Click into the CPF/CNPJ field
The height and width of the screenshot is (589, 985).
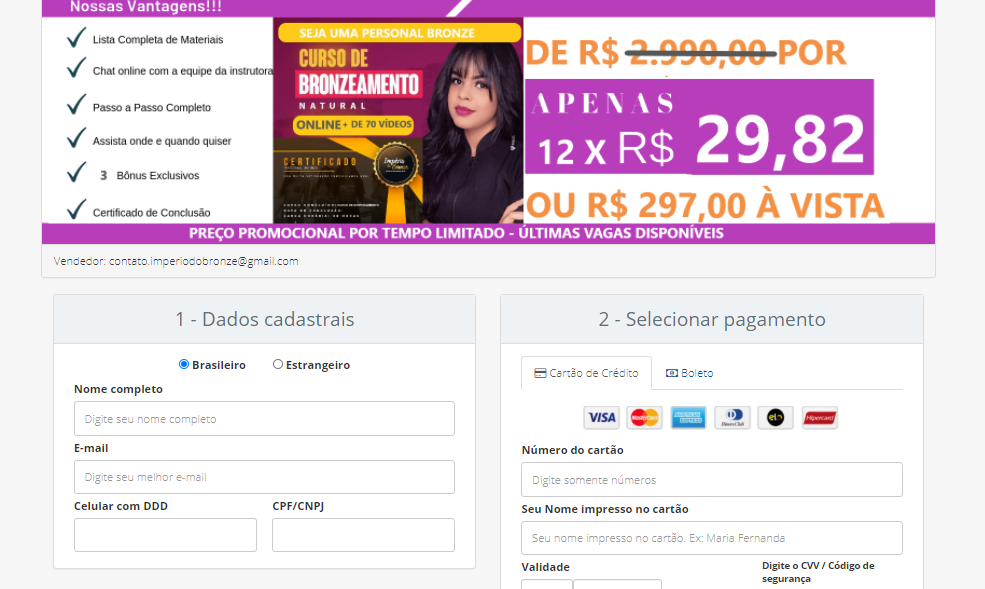pos(363,535)
